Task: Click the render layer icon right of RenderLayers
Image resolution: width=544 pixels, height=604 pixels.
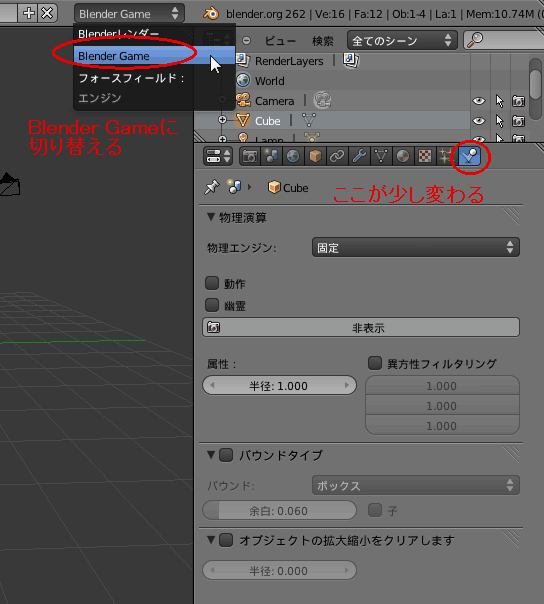Action: [351, 60]
